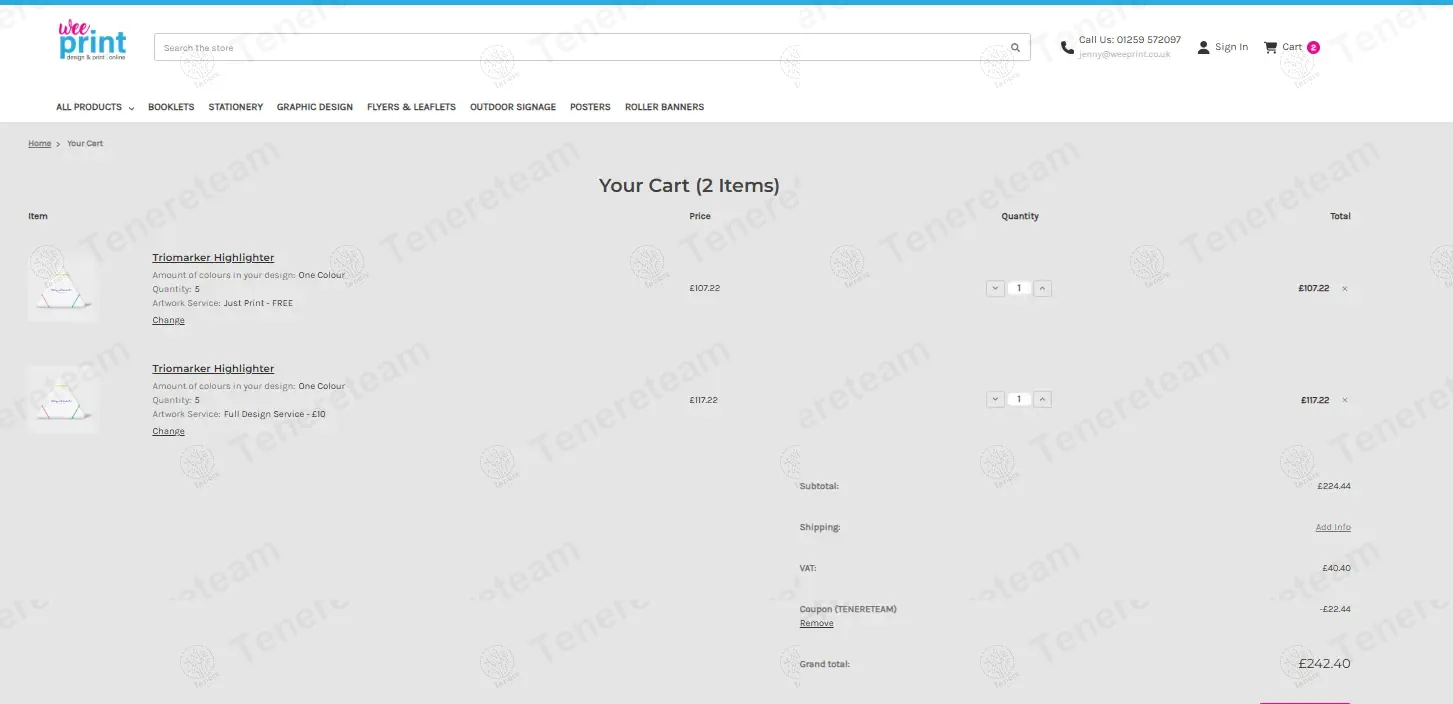Click the Call Us phone number
Screen dimensions: 1453x704
[x=1130, y=40]
